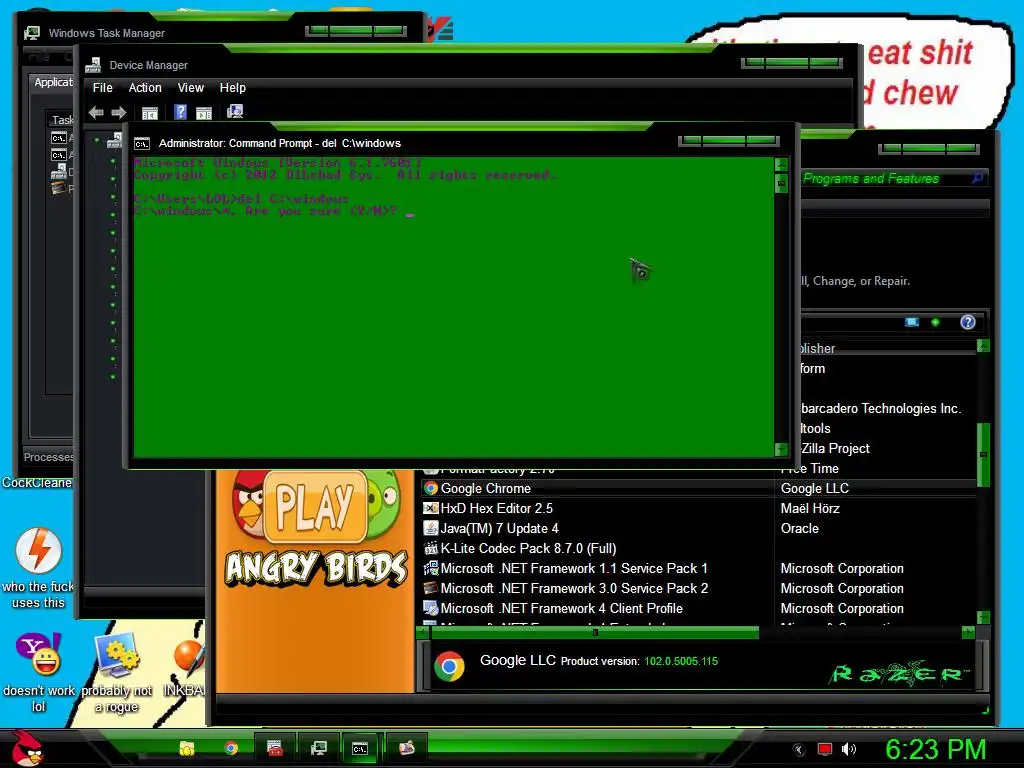Click horizontal scrollbar right arrow in programs list

click(x=968, y=632)
